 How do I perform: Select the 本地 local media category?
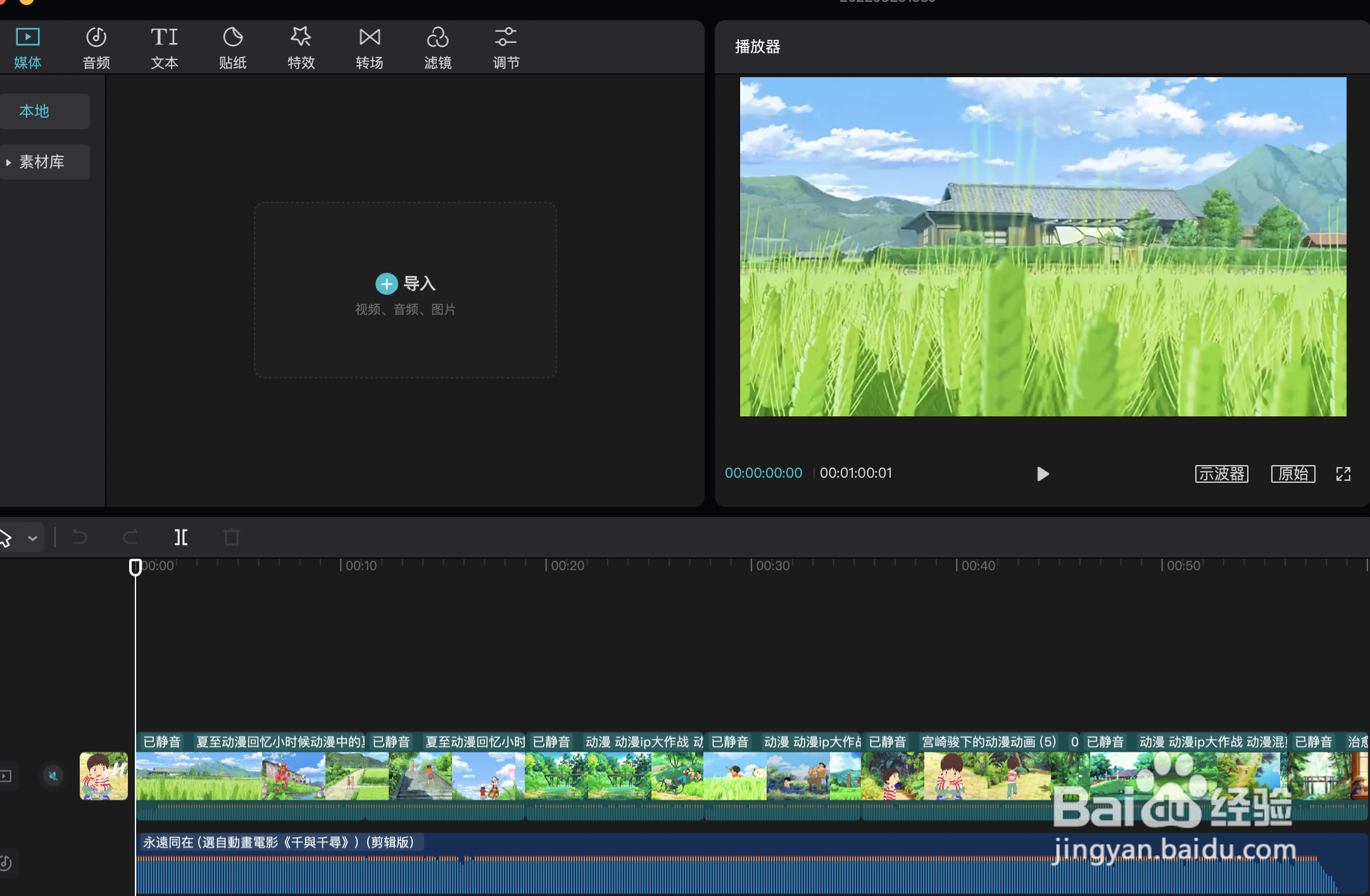[x=44, y=111]
